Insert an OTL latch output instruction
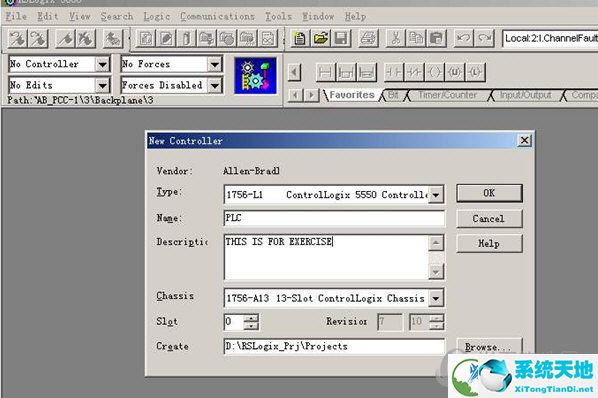The image size is (598, 398). click(475, 72)
